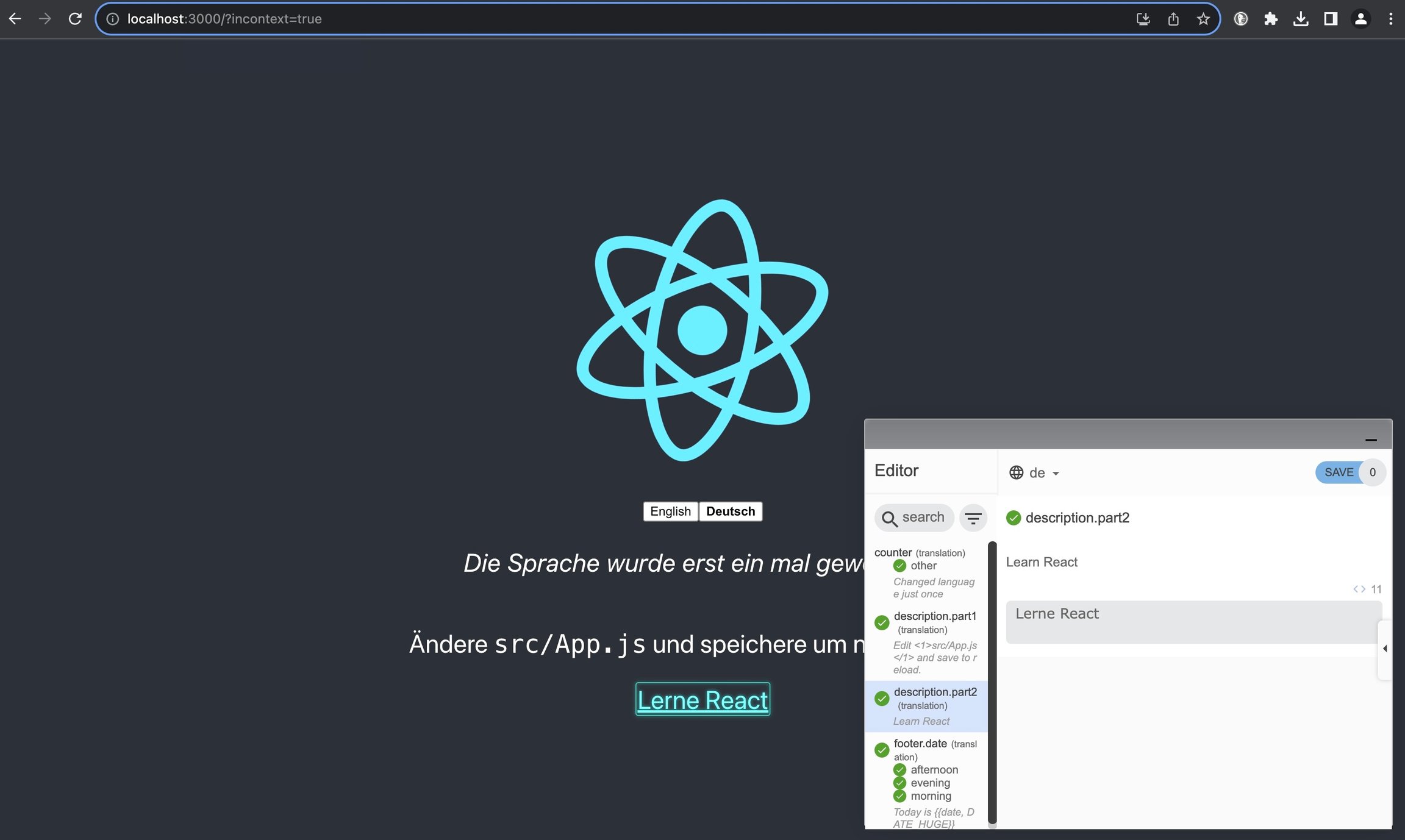Open the browser downloads icon
The width and height of the screenshot is (1405, 840).
point(1300,19)
